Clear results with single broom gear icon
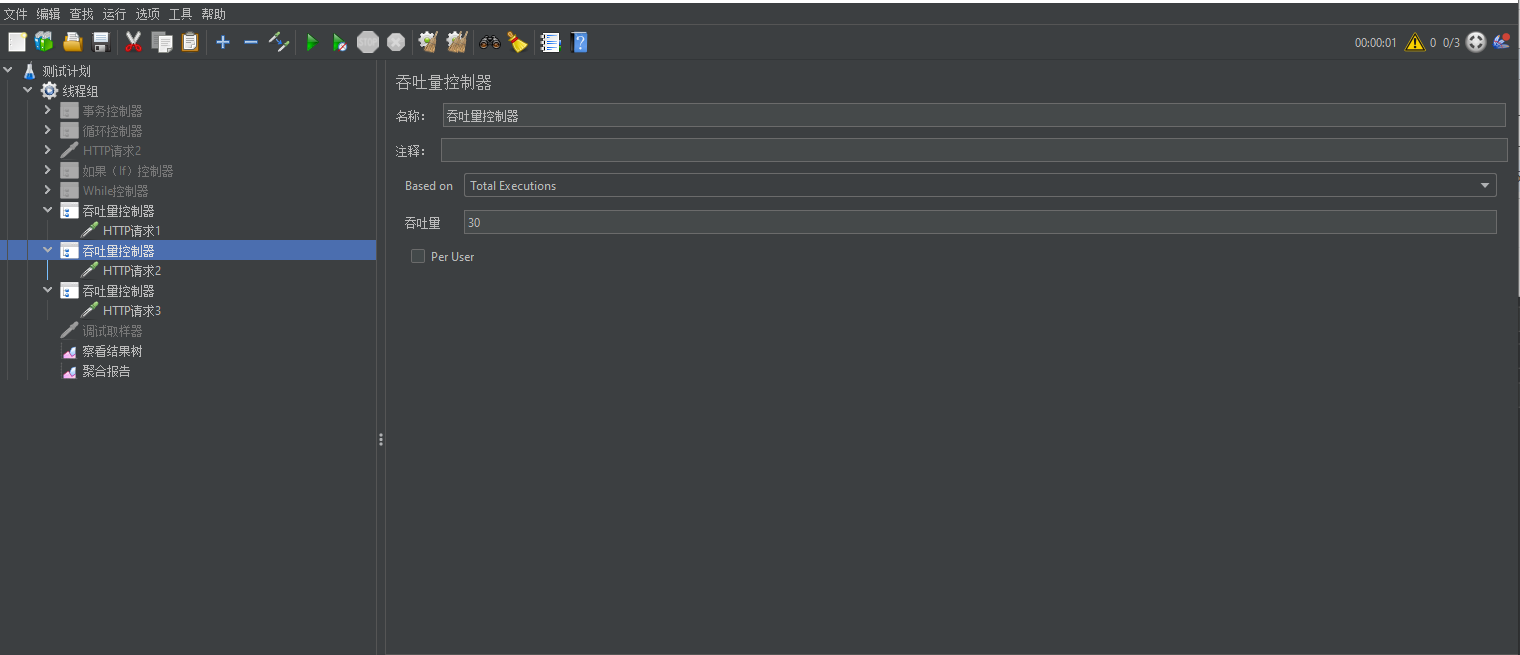The image size is (1520, 655). tap(428, 42)
